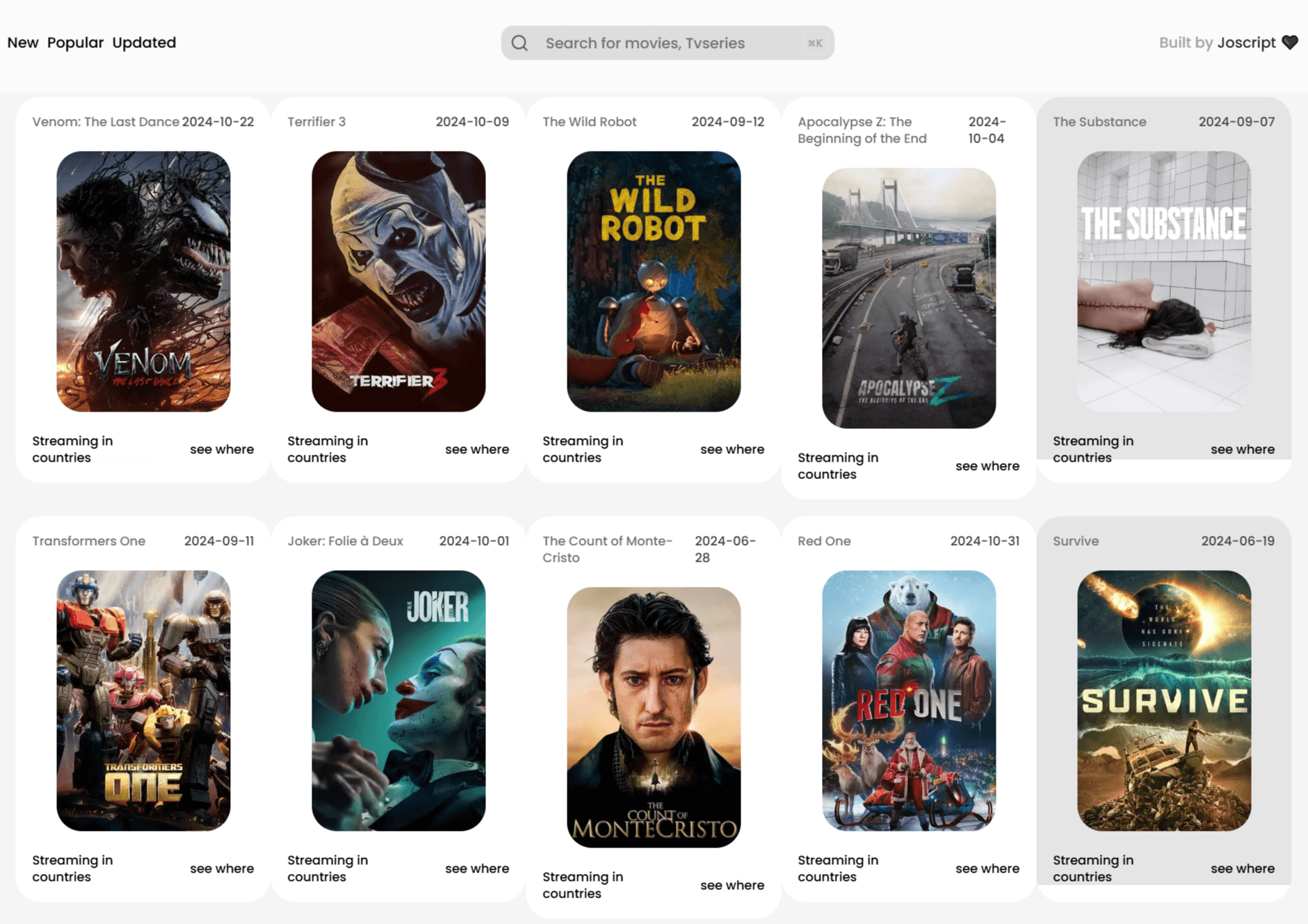Click the release date 2024-10-31

coord(985,541)
